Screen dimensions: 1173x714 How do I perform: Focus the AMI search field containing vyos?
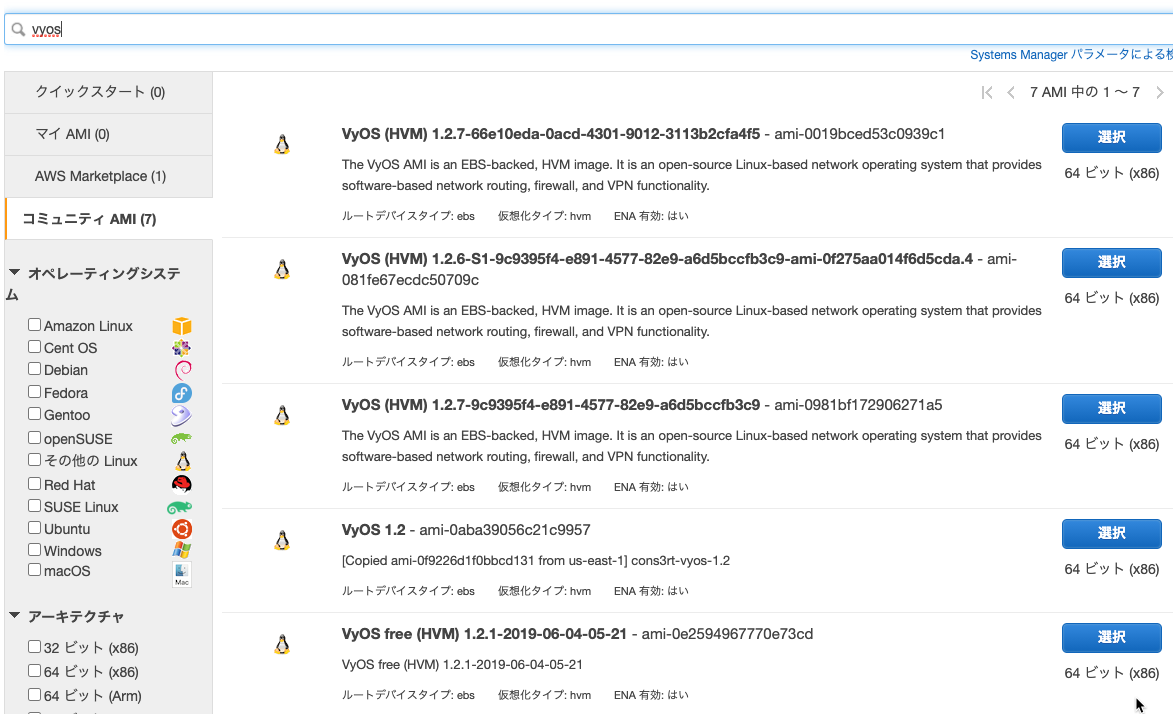click(x=589, y=30)
